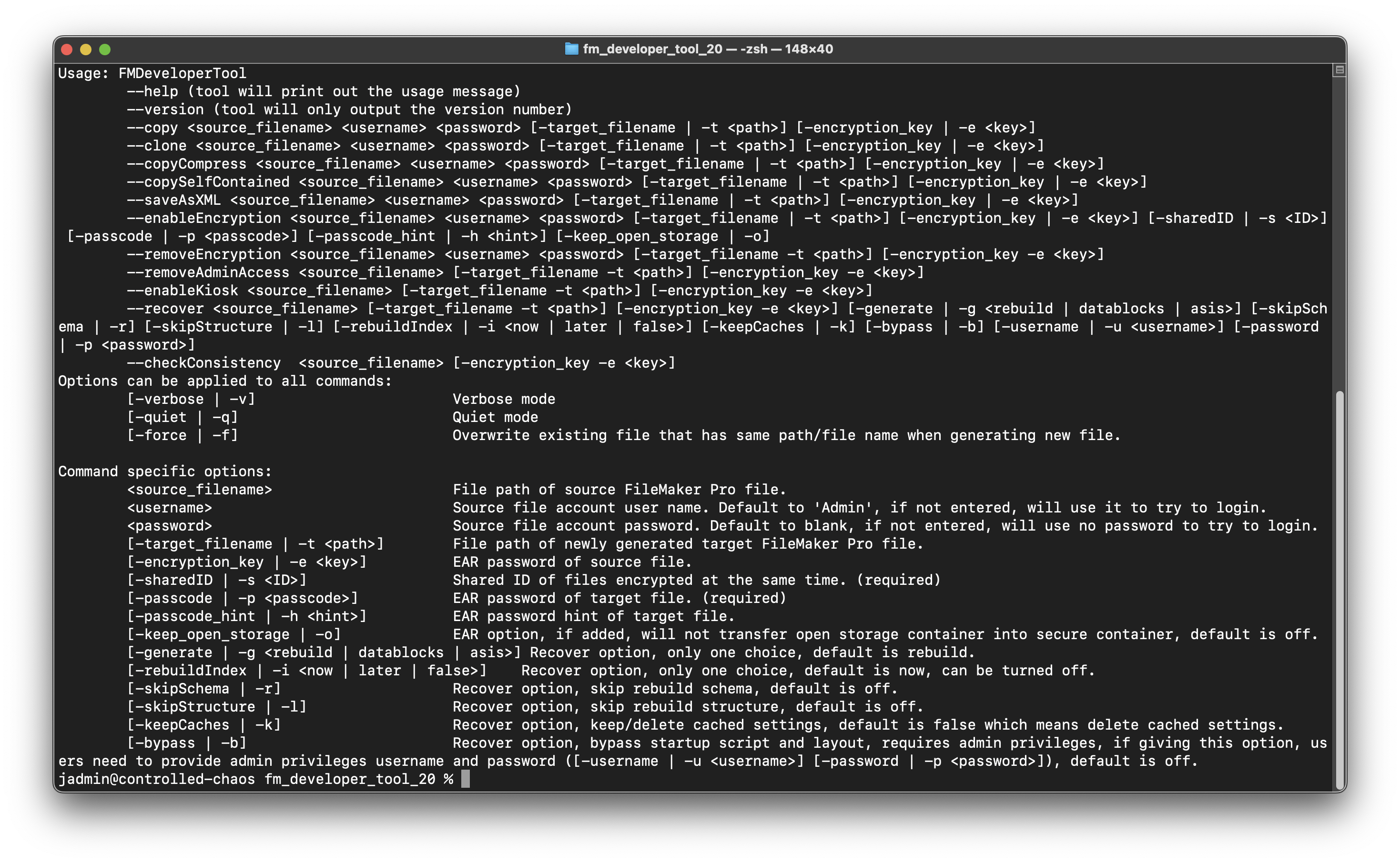This screenshot has height=863, width=1400.
Task: Click the folder proxy icon in title bar
Action: click(x=571, y=49)
